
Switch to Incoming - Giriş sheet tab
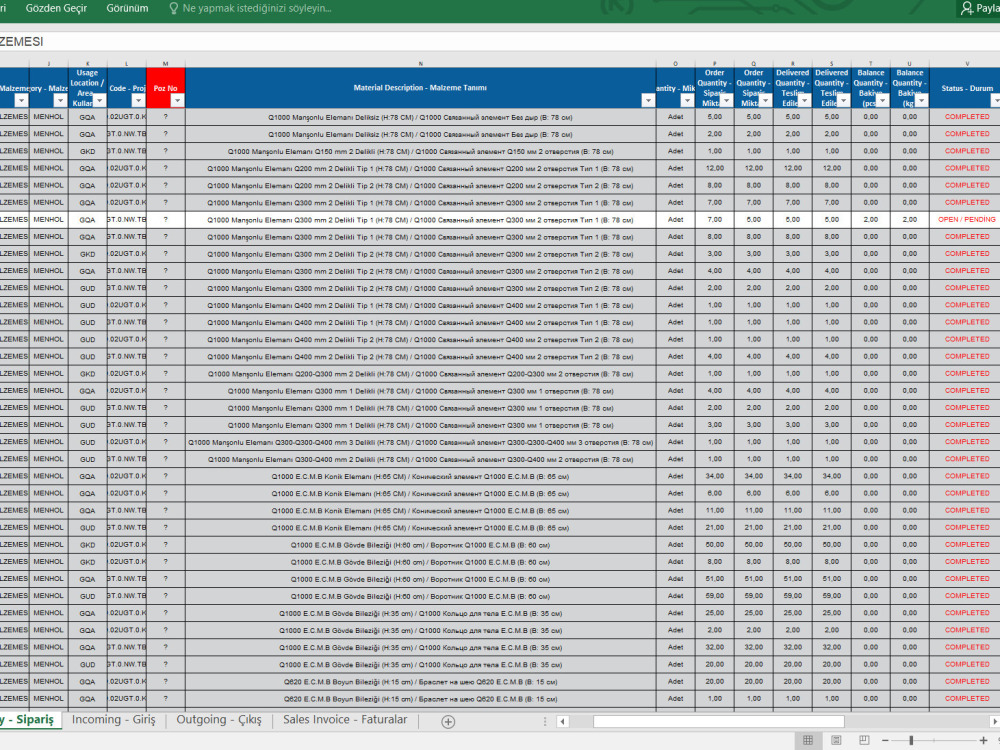click(114, 720)
